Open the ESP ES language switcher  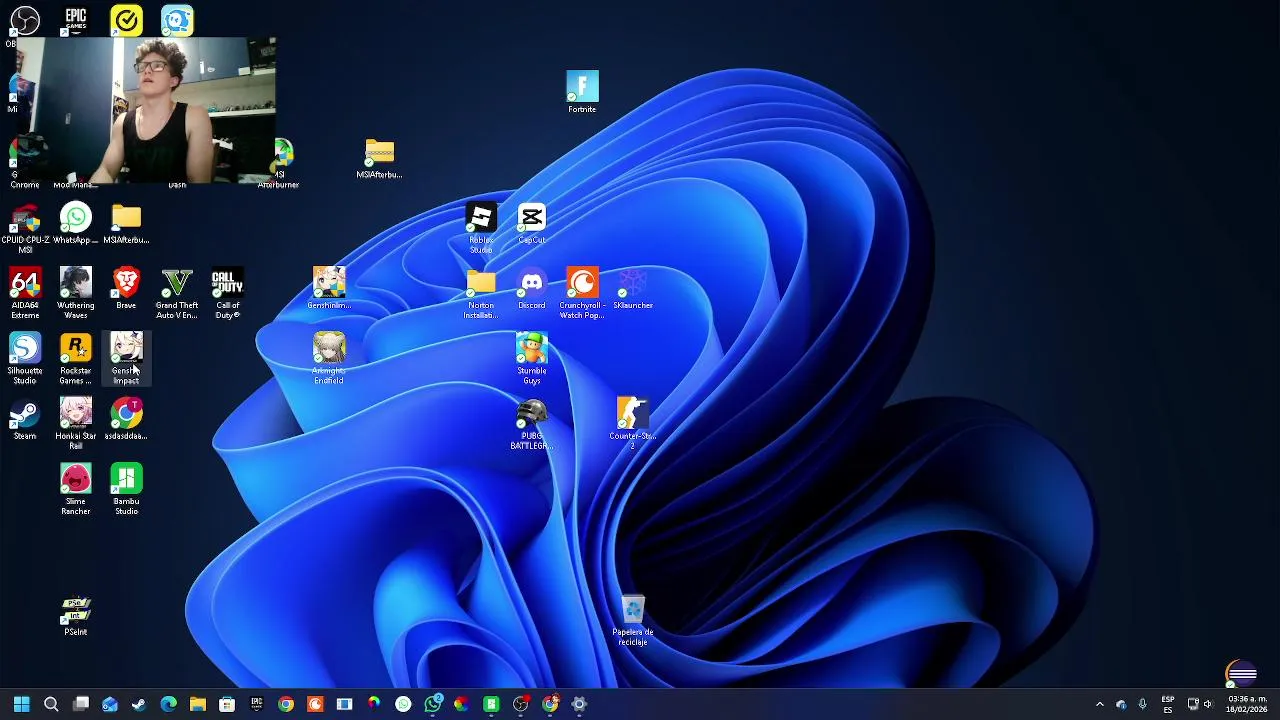click(1168, 704)
